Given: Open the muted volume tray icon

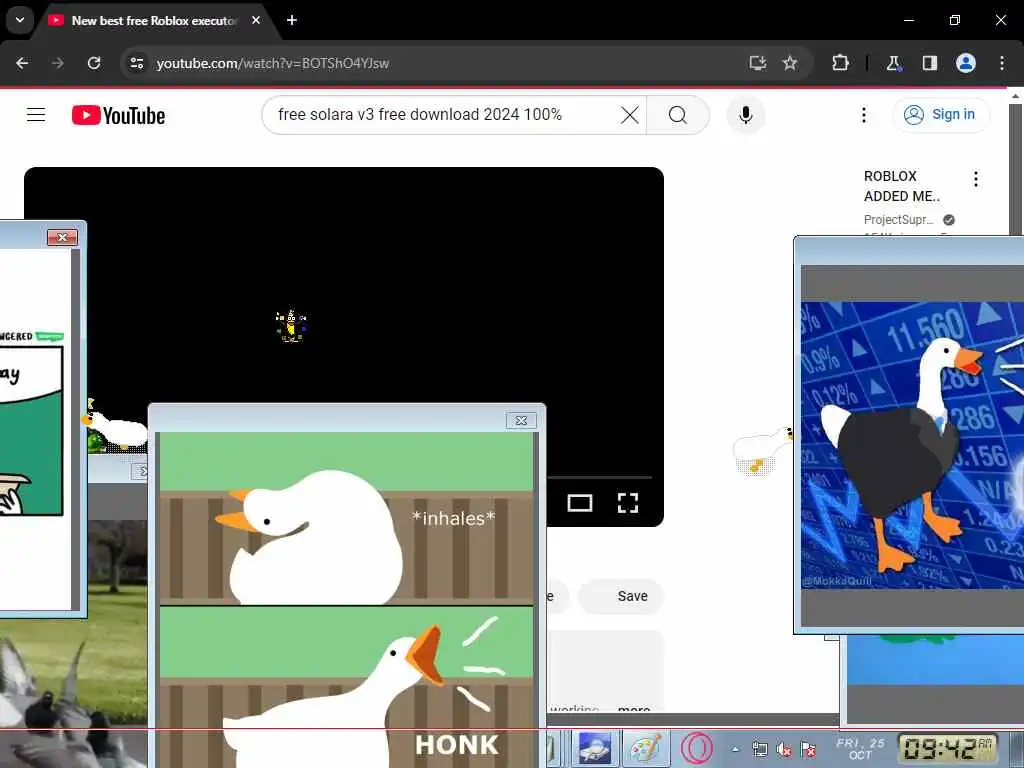Looking at the screenshot, I should click(784, 750).
